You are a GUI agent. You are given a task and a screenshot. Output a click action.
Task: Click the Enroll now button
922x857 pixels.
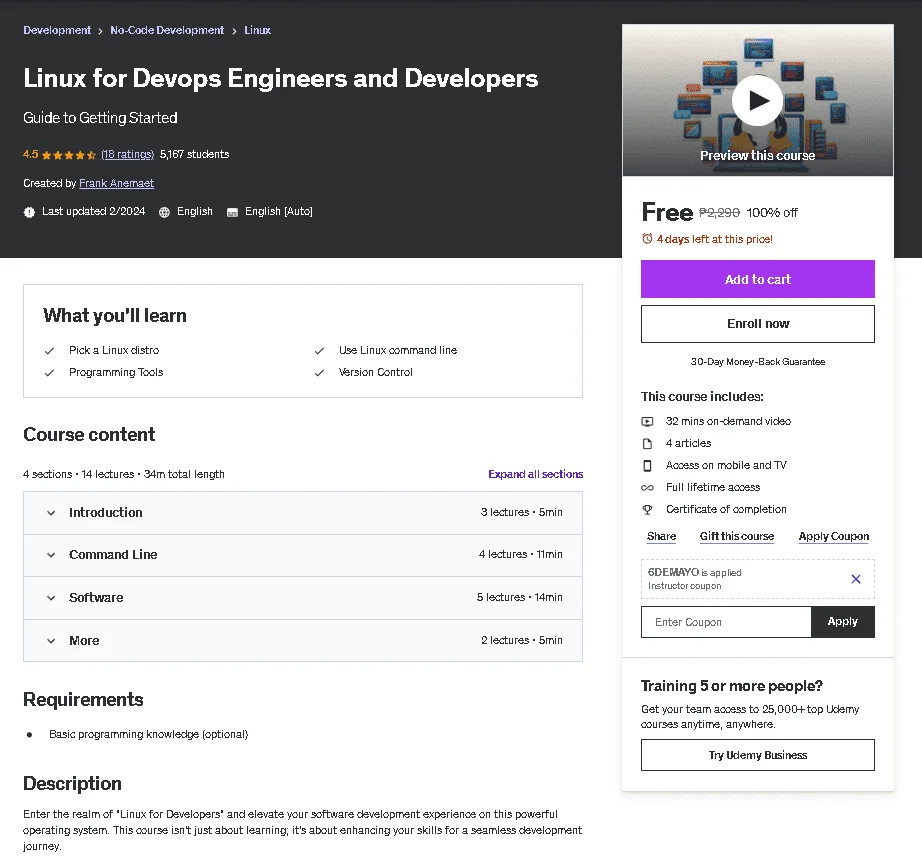click(757, 324)
